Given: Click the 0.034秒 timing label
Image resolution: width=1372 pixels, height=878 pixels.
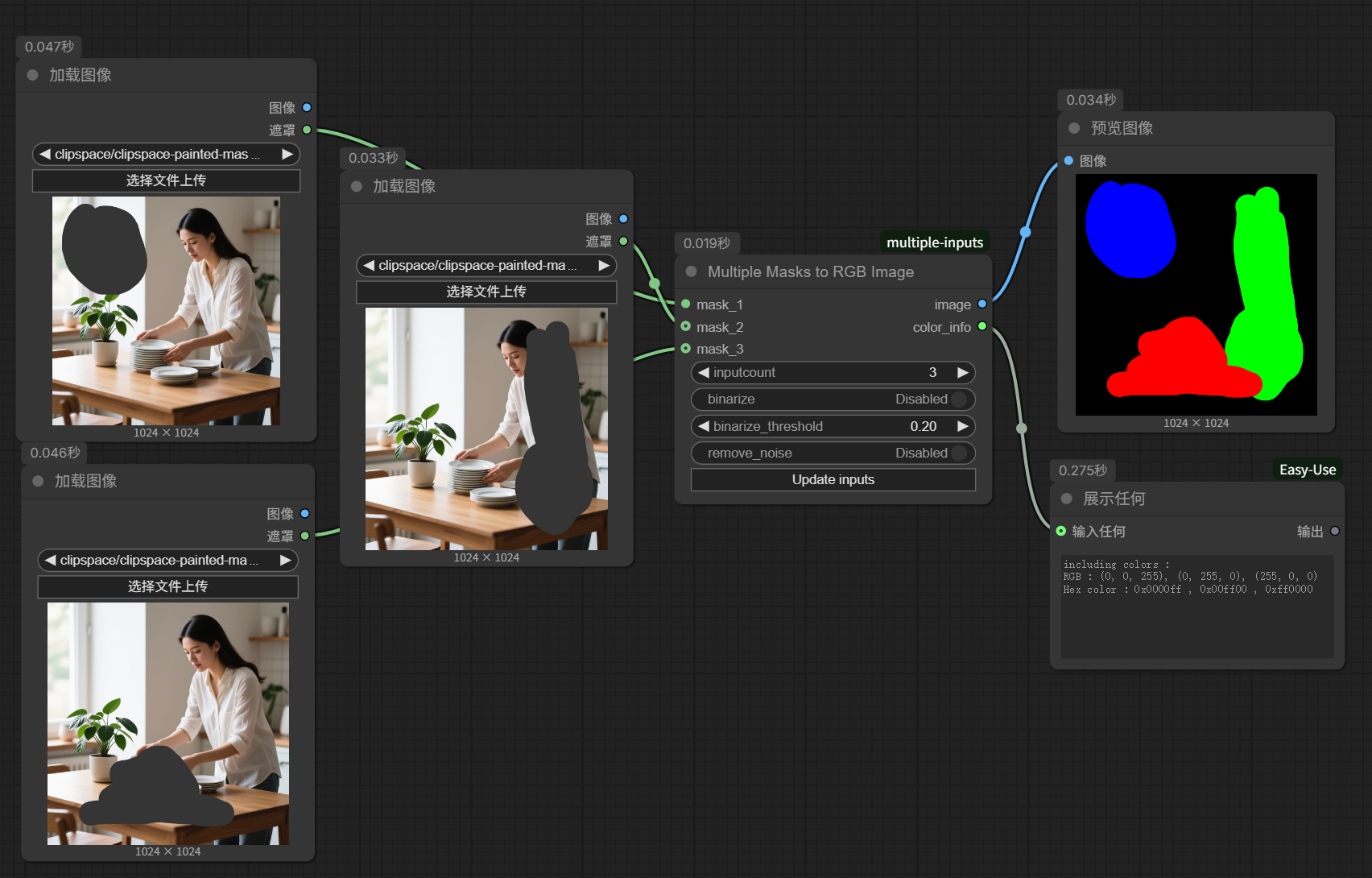Looking at the screenshot, I should (1091, 100).
